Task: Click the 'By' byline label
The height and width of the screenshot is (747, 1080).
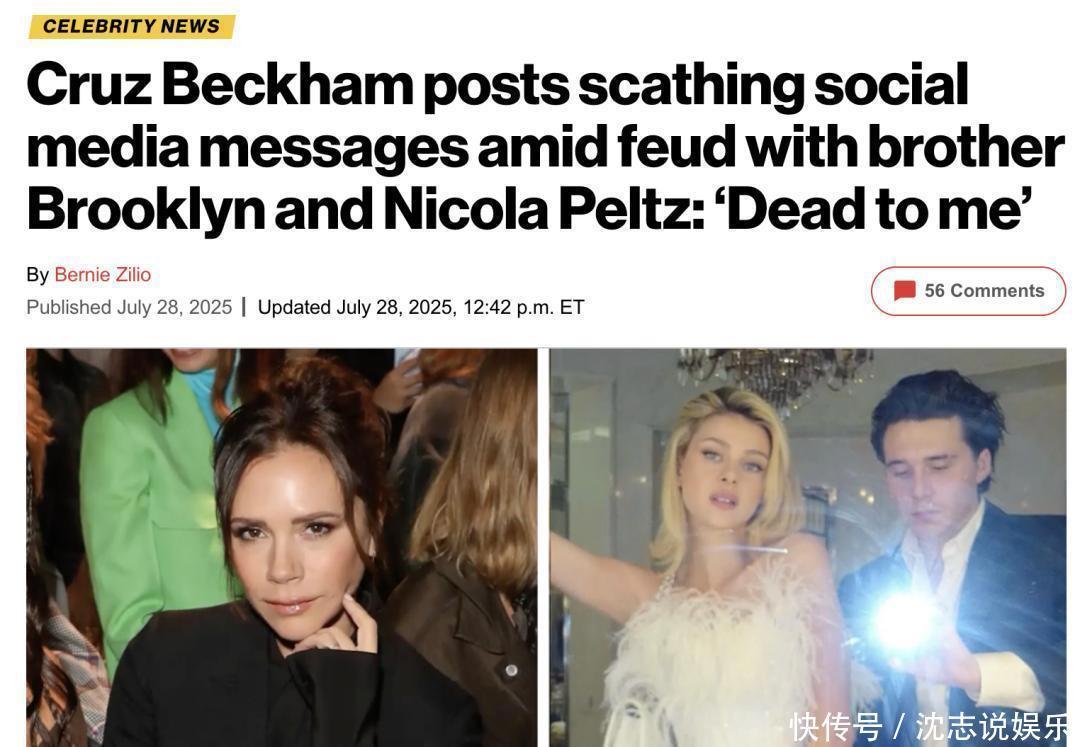Action: (x=37, y=274)
